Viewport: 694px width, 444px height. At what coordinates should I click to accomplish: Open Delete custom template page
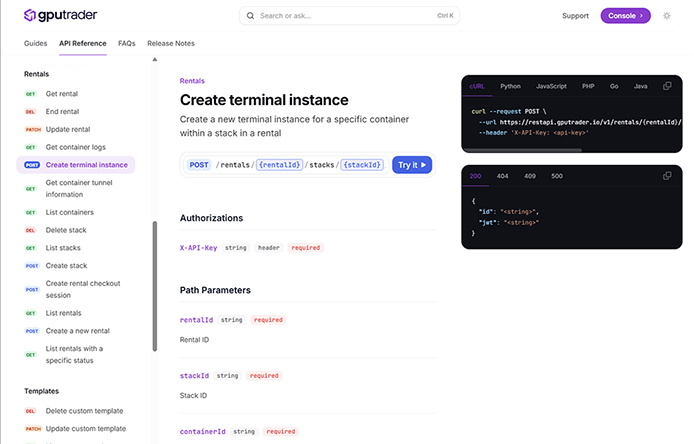click(x=84, y=411)
